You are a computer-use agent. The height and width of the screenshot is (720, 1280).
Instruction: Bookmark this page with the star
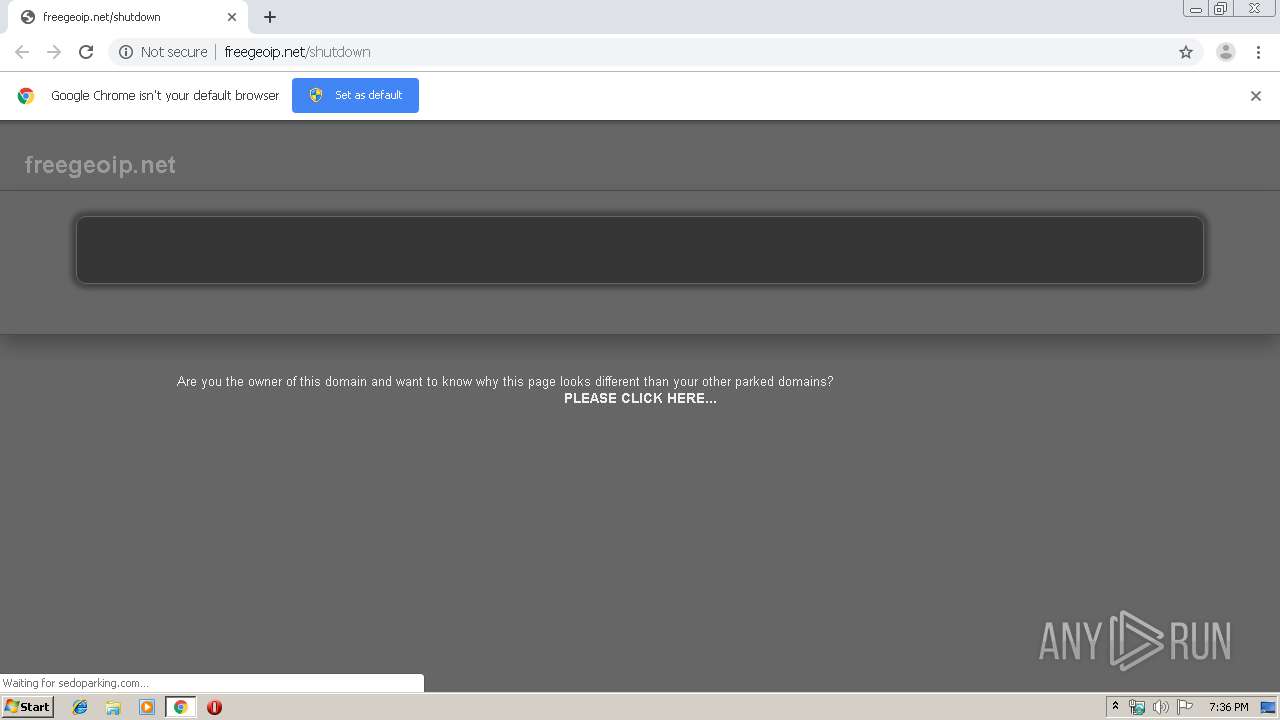[1186, 52]
